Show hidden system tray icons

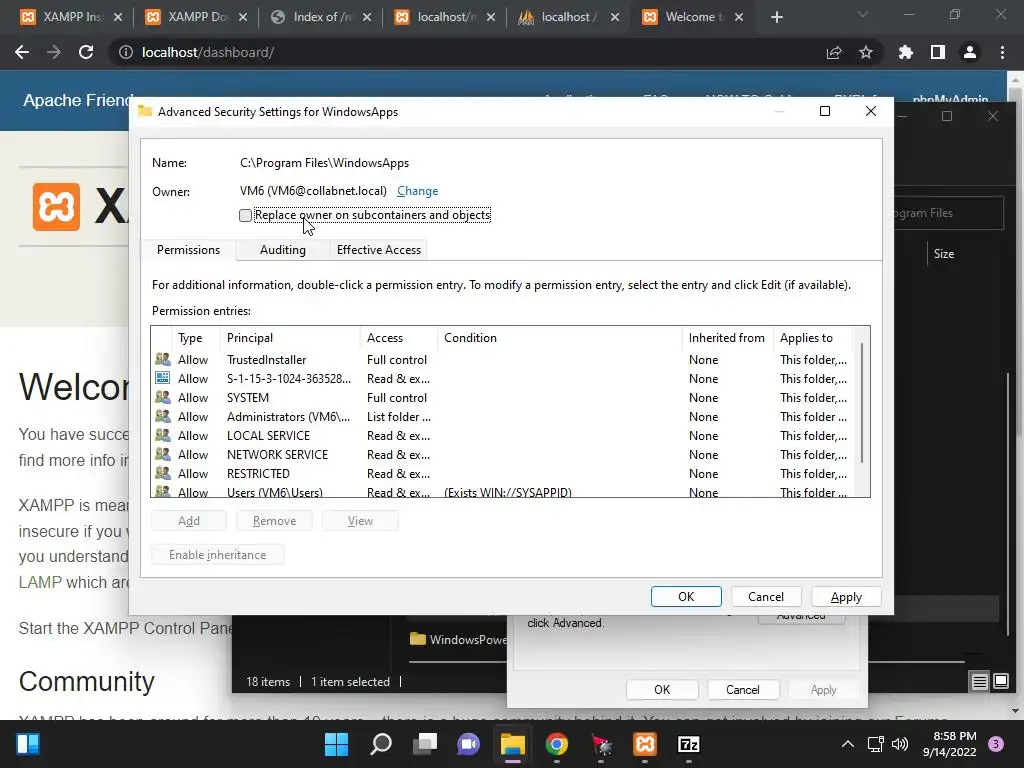[848, 744]
